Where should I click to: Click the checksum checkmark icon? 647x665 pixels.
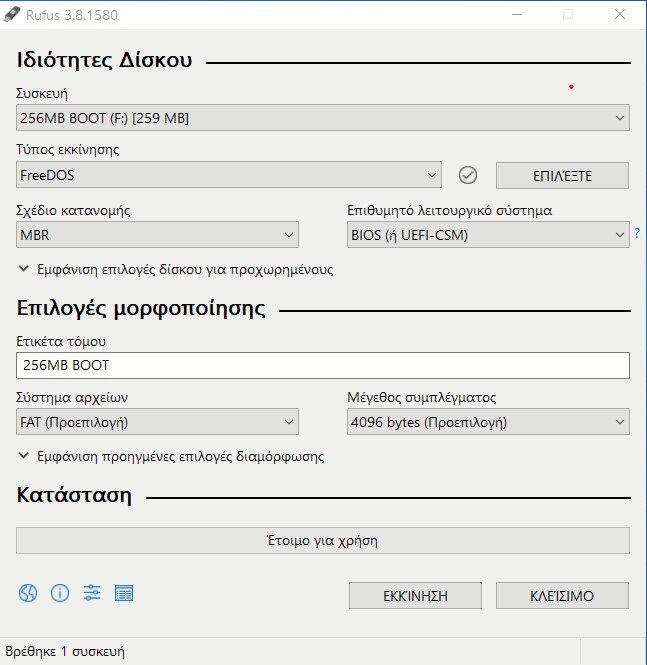pyautogui.click(x=468, y=175)
